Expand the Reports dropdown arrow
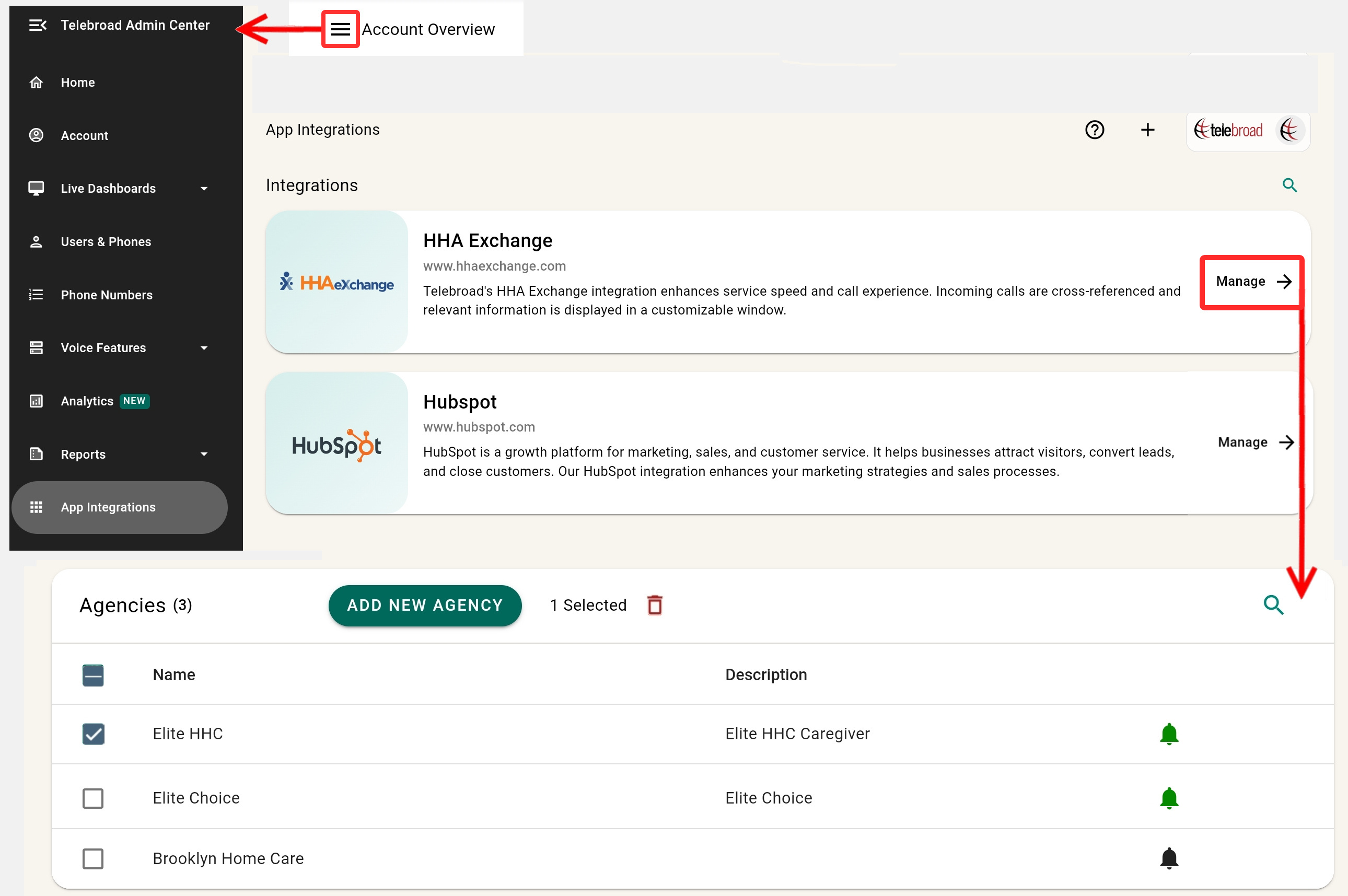The height and width of the screenshot is (896, 1348). 204,455
